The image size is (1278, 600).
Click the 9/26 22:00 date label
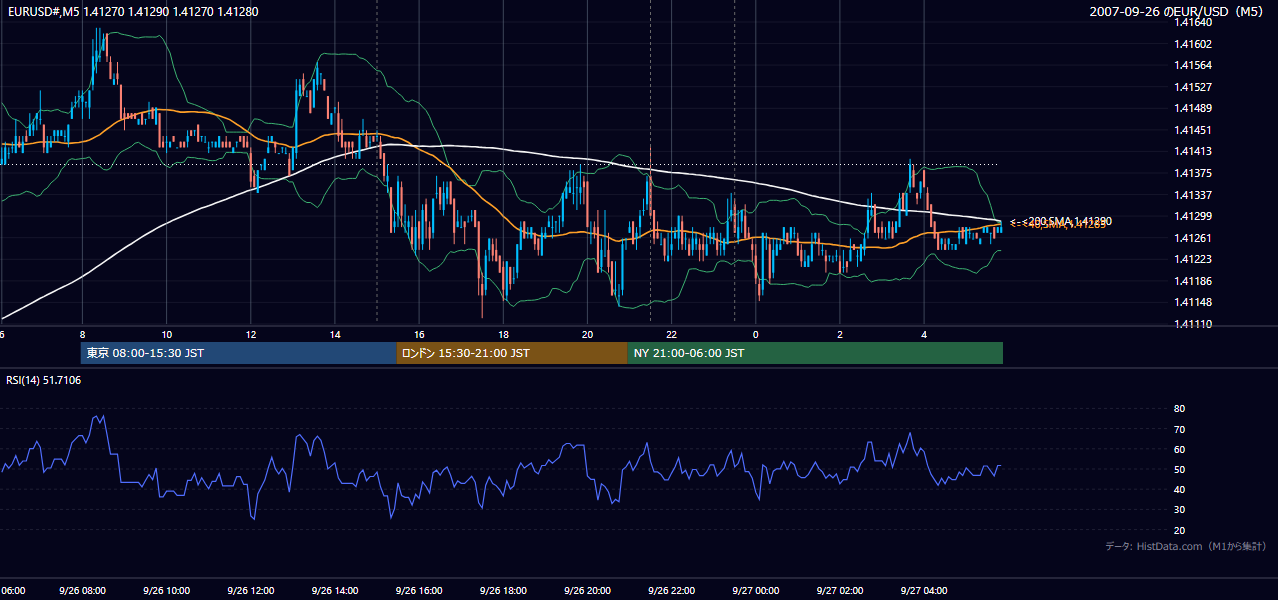671,591
